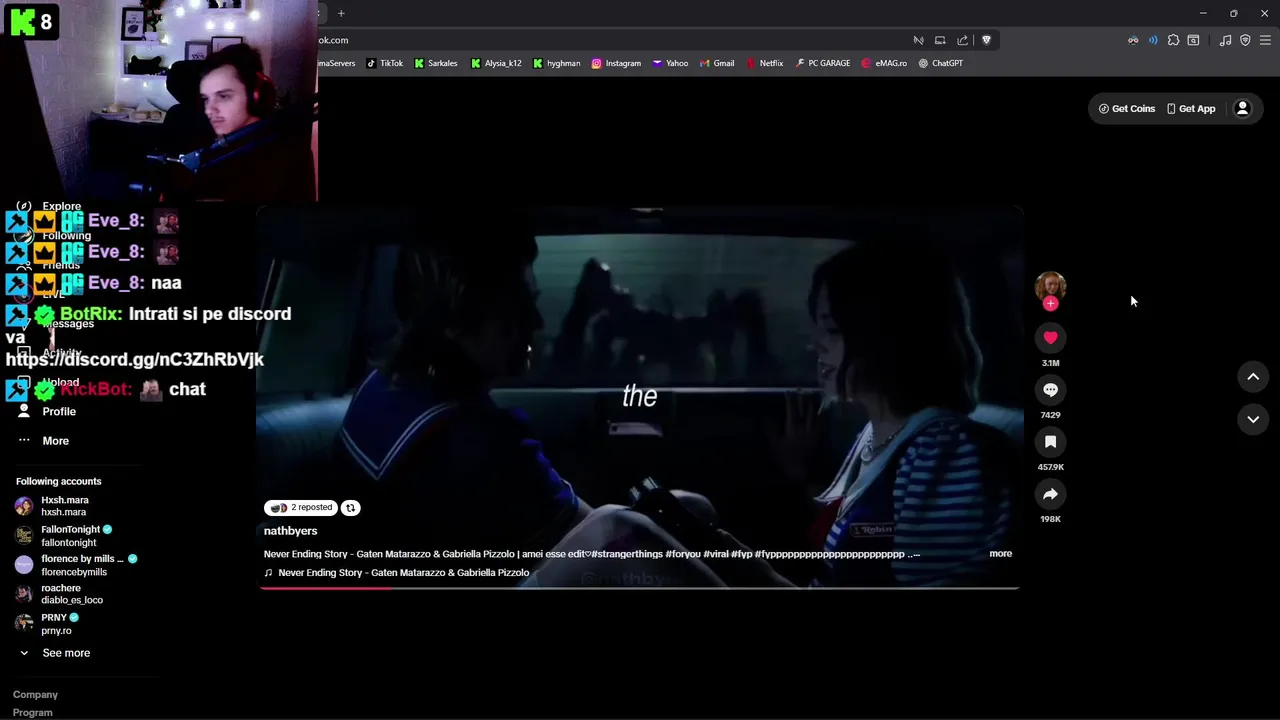This screenshot has width=1280, height=720.
Task: Open the Instagram bookmark
Action: click(x=616, y=63)
